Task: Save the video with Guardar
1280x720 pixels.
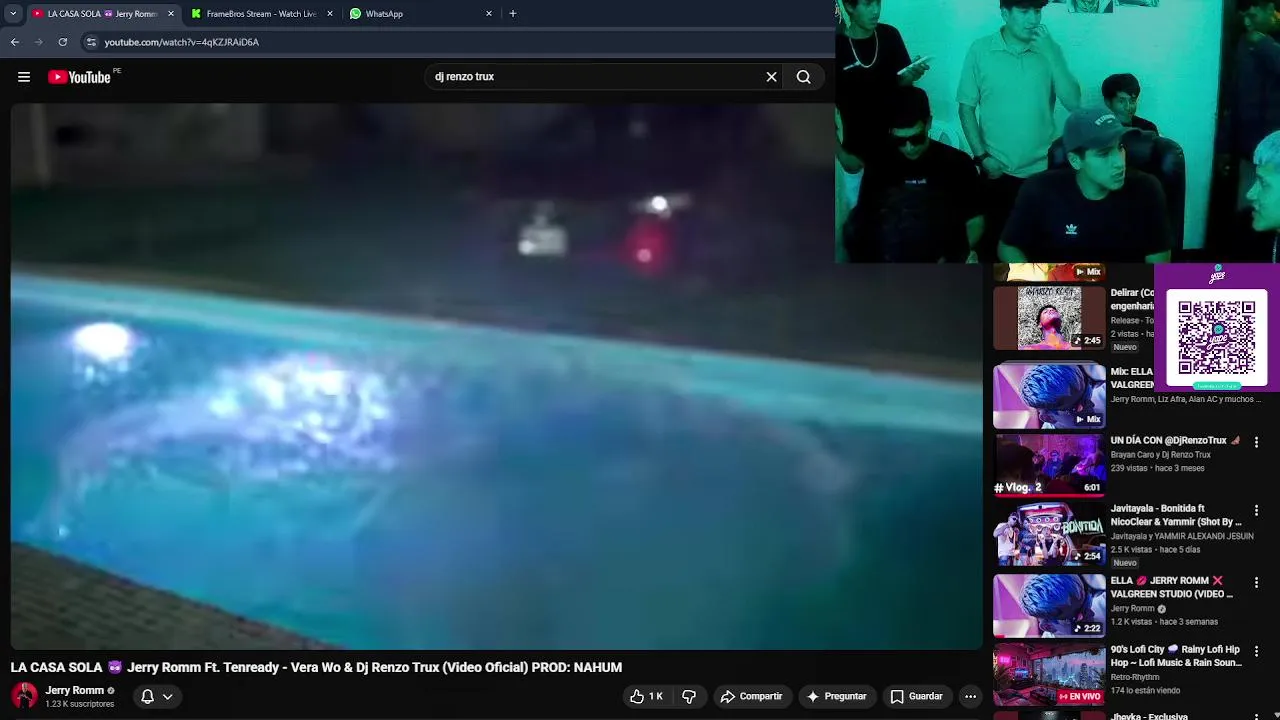Action: click(x=916, y=696)
